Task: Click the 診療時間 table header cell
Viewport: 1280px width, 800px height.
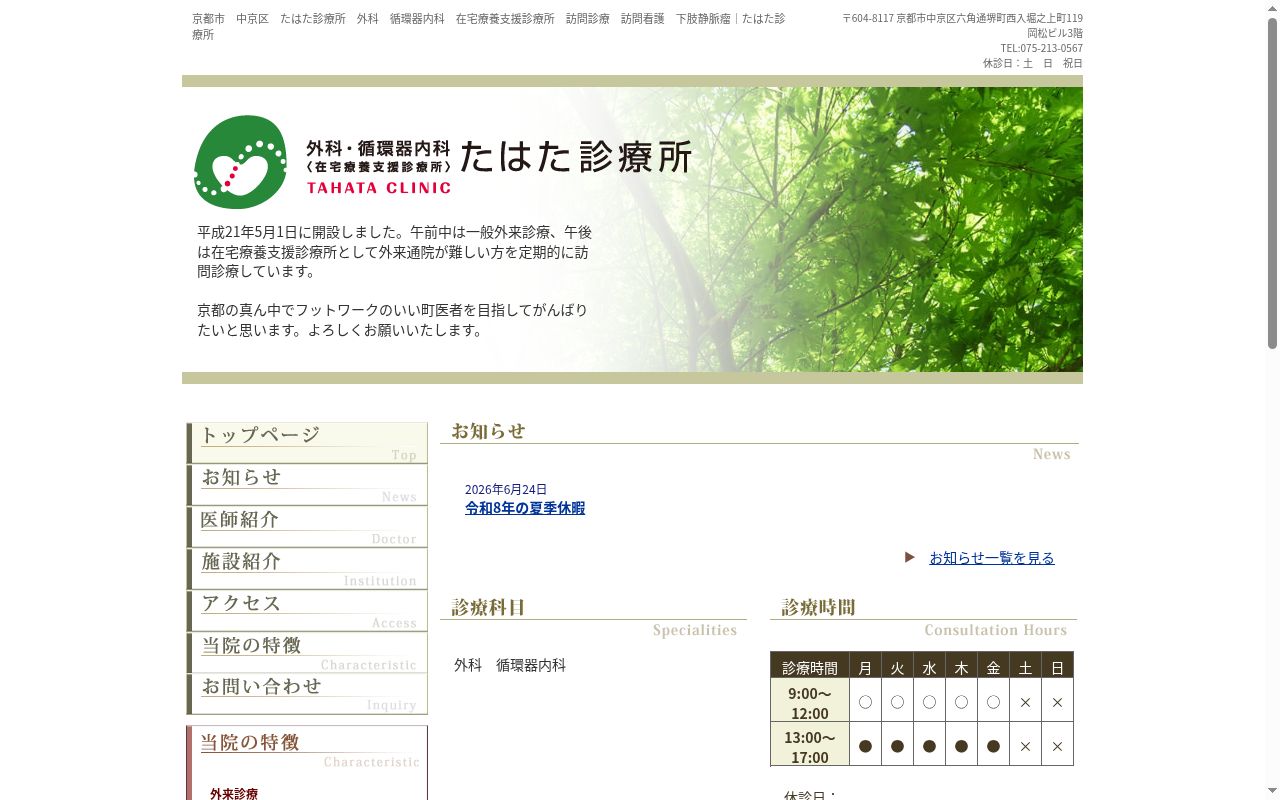Action: (810, 666)
